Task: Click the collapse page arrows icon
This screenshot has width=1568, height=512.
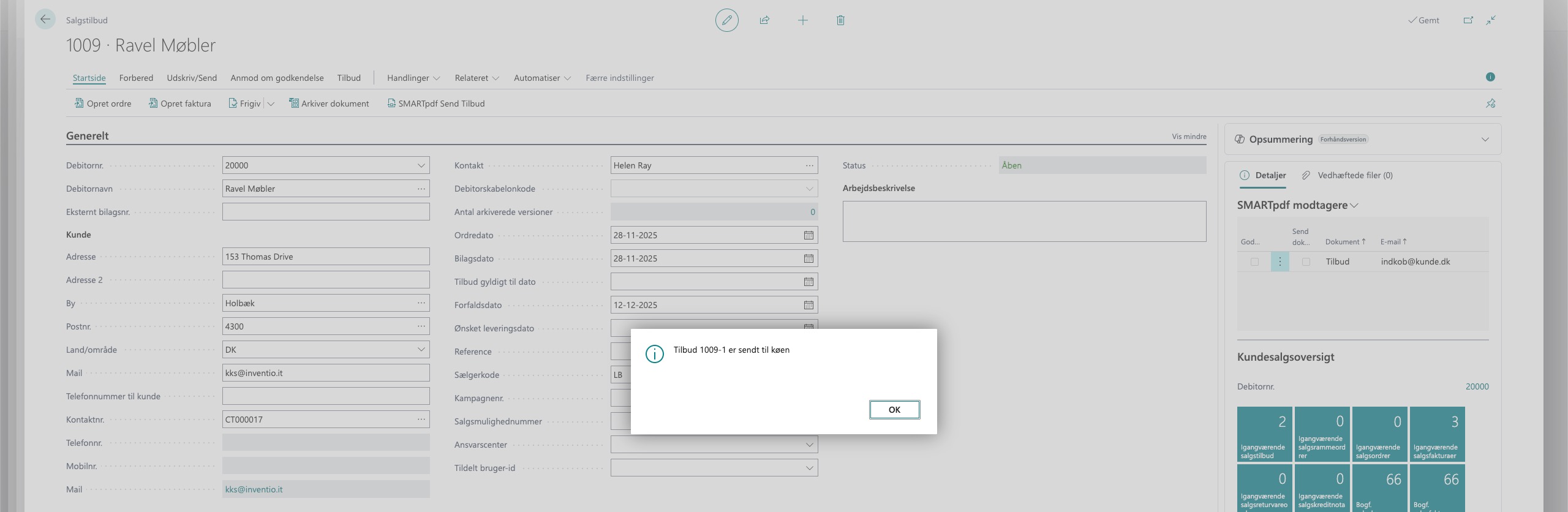Action: tap(1491, 20)
